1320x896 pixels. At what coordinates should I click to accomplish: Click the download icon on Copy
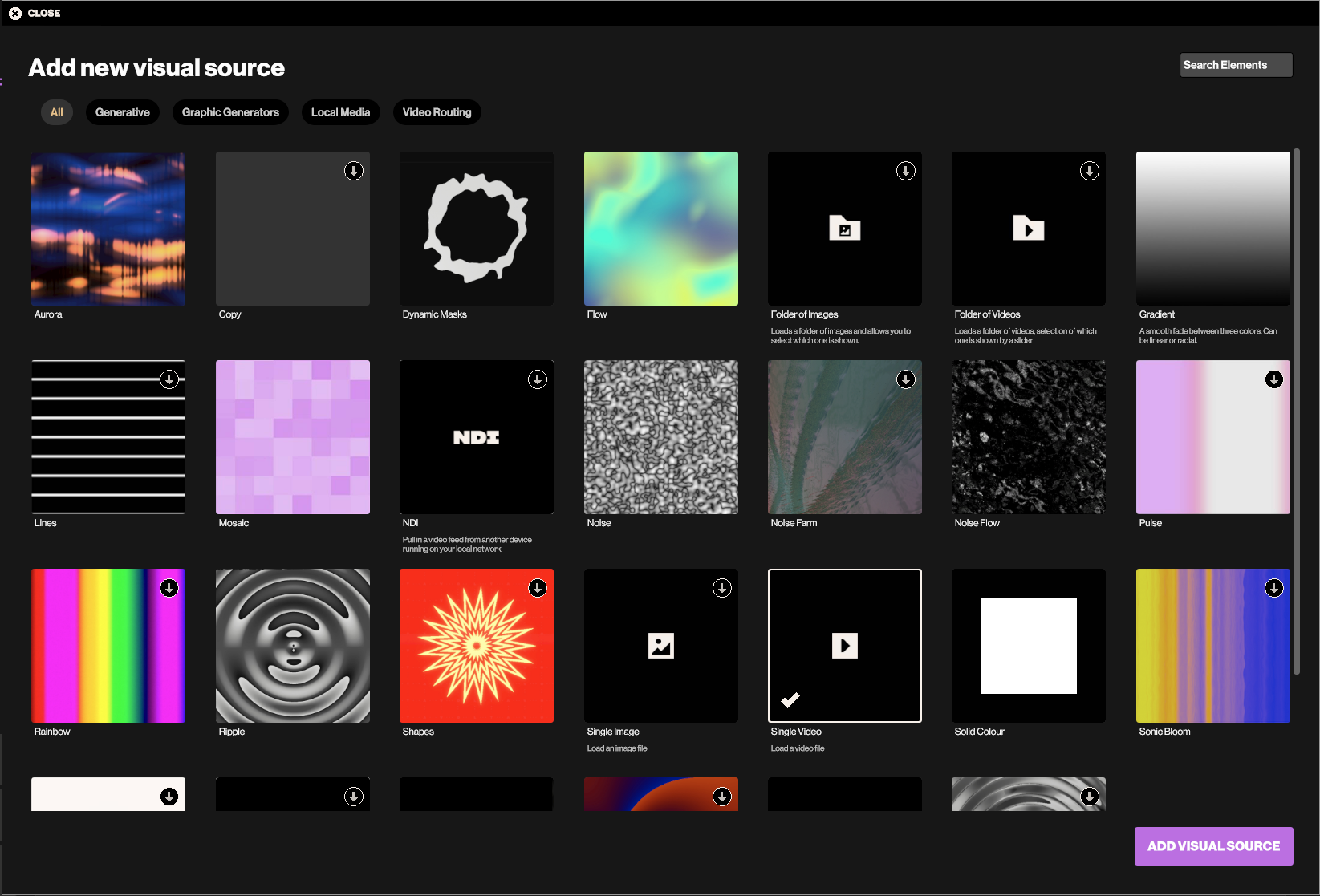click(354, 171)
